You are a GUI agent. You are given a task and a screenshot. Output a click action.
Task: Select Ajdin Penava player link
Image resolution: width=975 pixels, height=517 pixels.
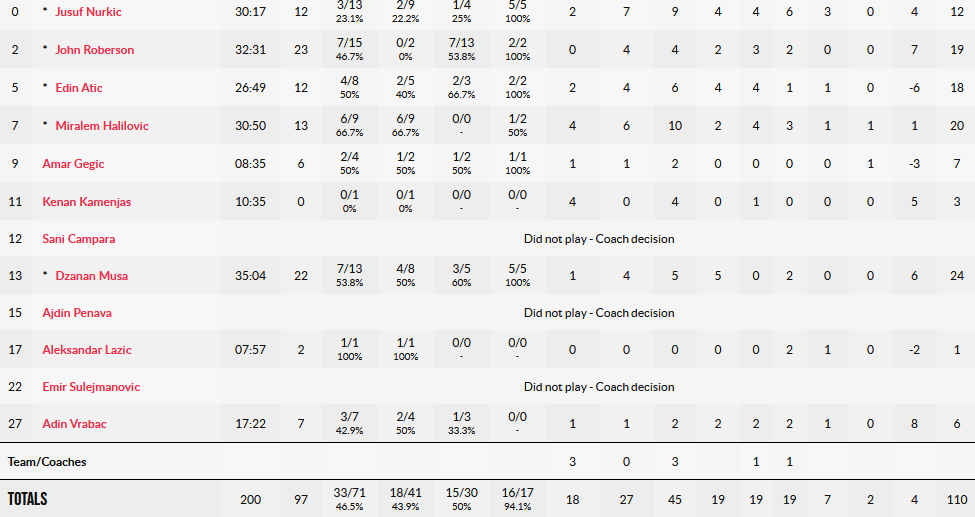tap(77, 313)
